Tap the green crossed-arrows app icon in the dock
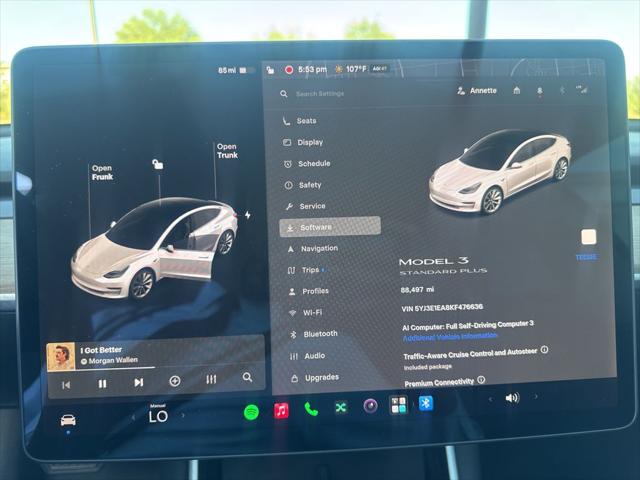Screen dimensions: 640x480 pyautogui.click(x=341, y=407)
